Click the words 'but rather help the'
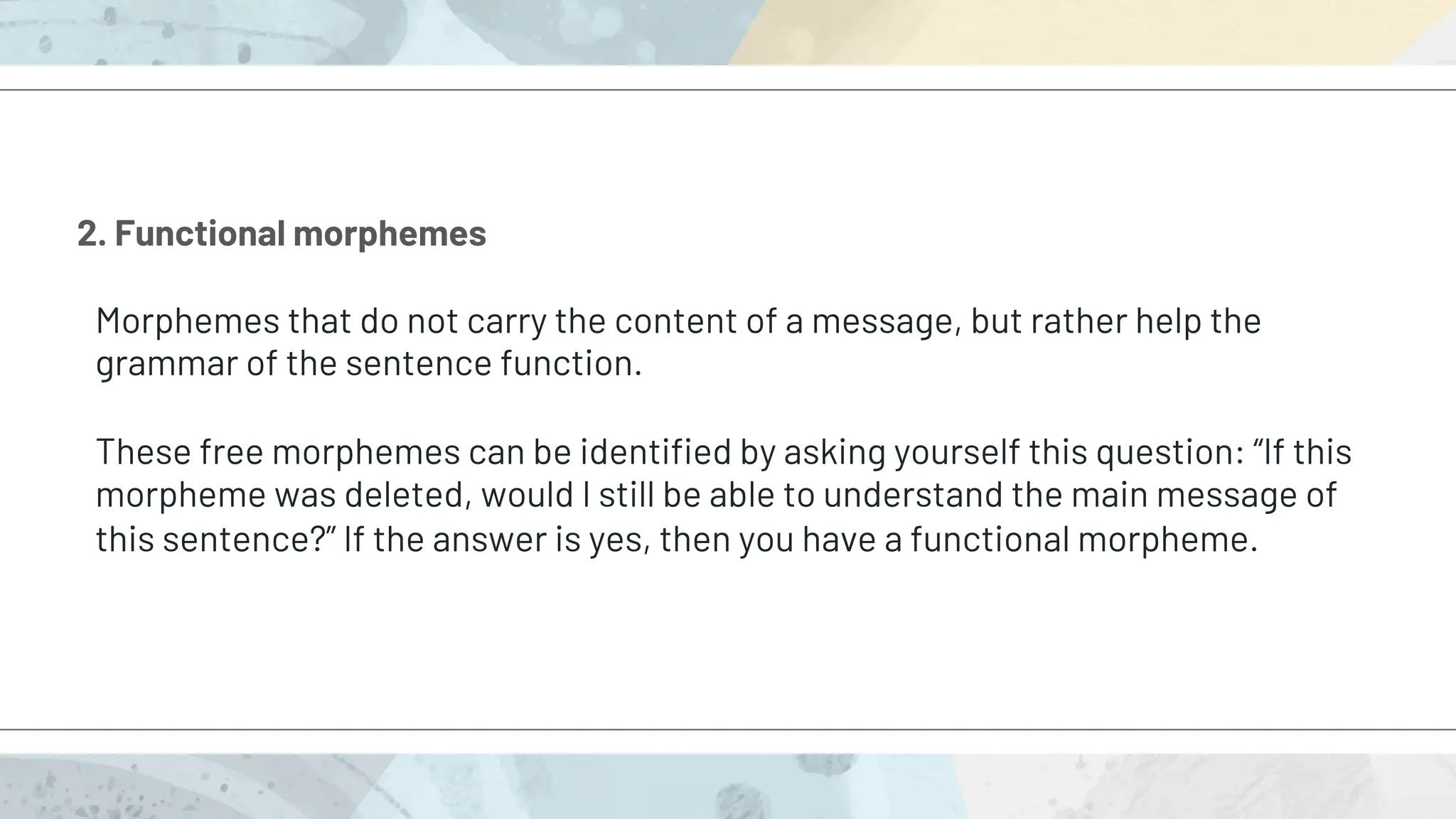Screen dimensions: 1456x819 pyautogui.click(x=1115, y=321)
